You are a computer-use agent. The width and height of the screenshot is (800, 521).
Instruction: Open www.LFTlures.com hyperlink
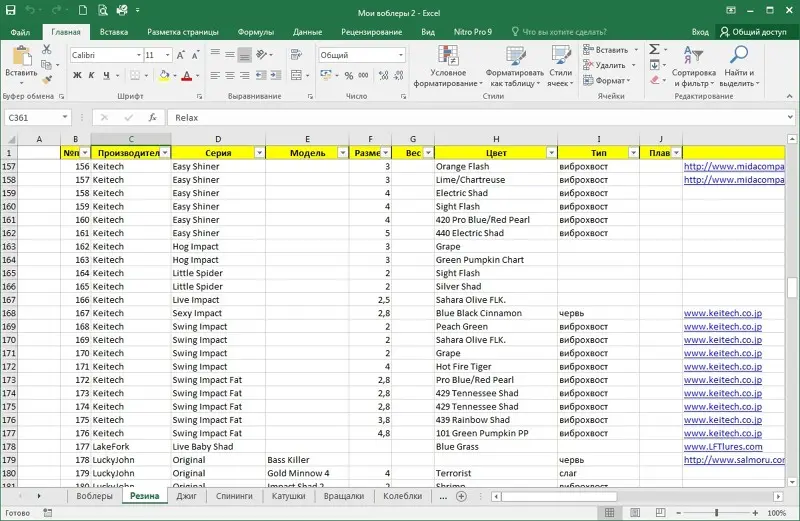tap(723, 446)
